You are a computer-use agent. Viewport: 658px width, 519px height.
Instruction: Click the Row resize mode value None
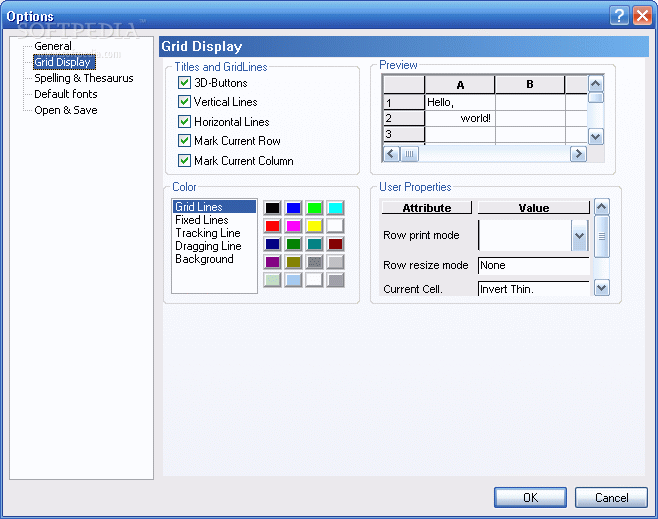533,265
